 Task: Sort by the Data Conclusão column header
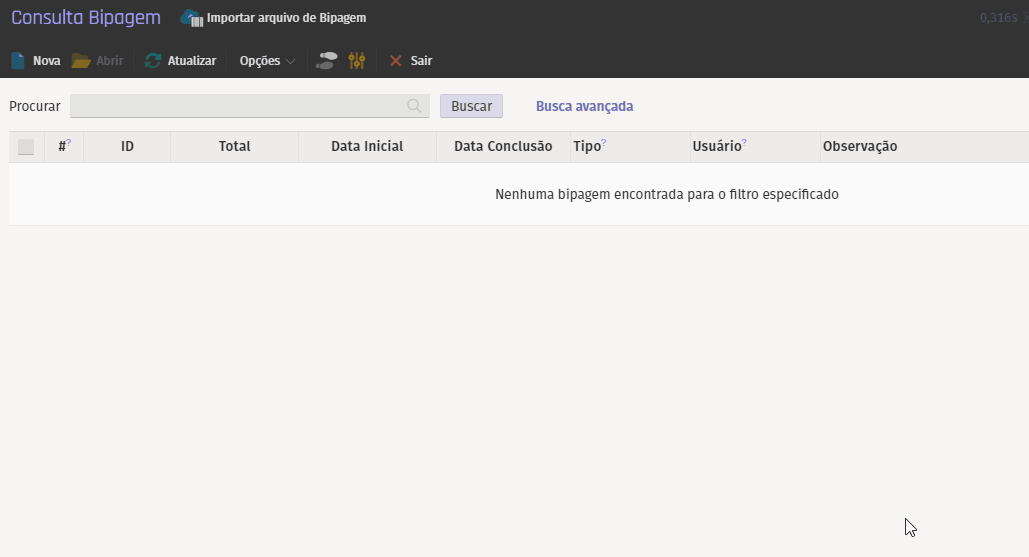tap(502, 147)
